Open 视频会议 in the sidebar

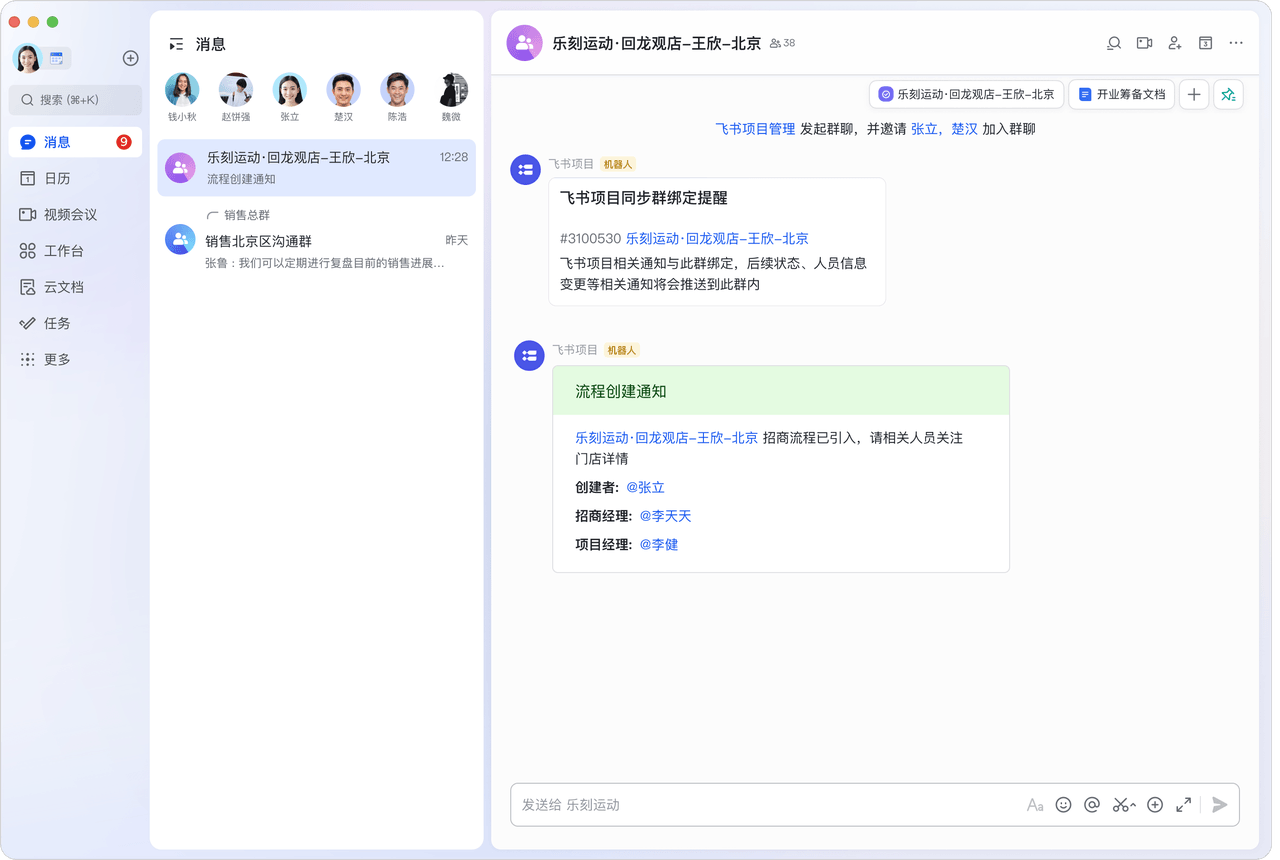coord(75,214)
